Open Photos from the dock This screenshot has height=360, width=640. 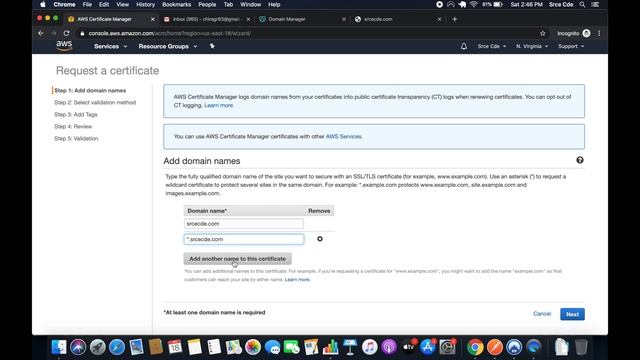253,347
